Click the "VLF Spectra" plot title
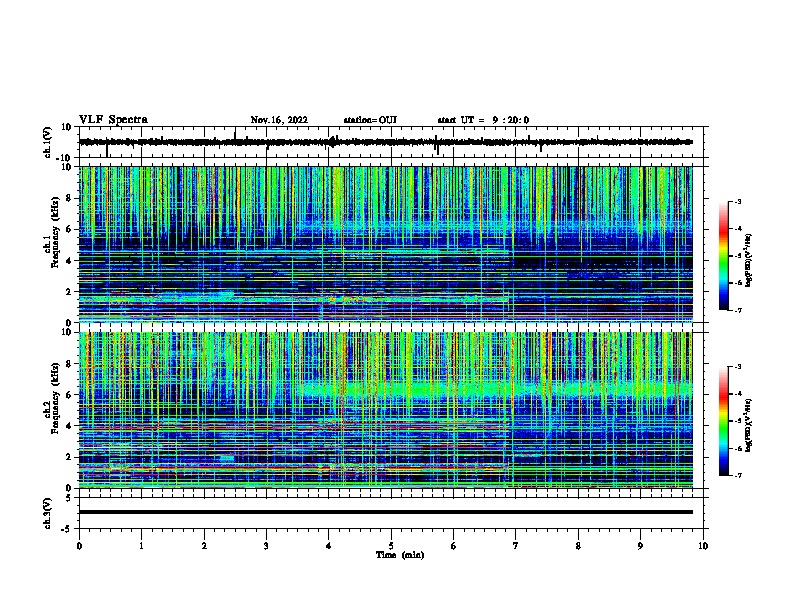 tap(113, 120)
